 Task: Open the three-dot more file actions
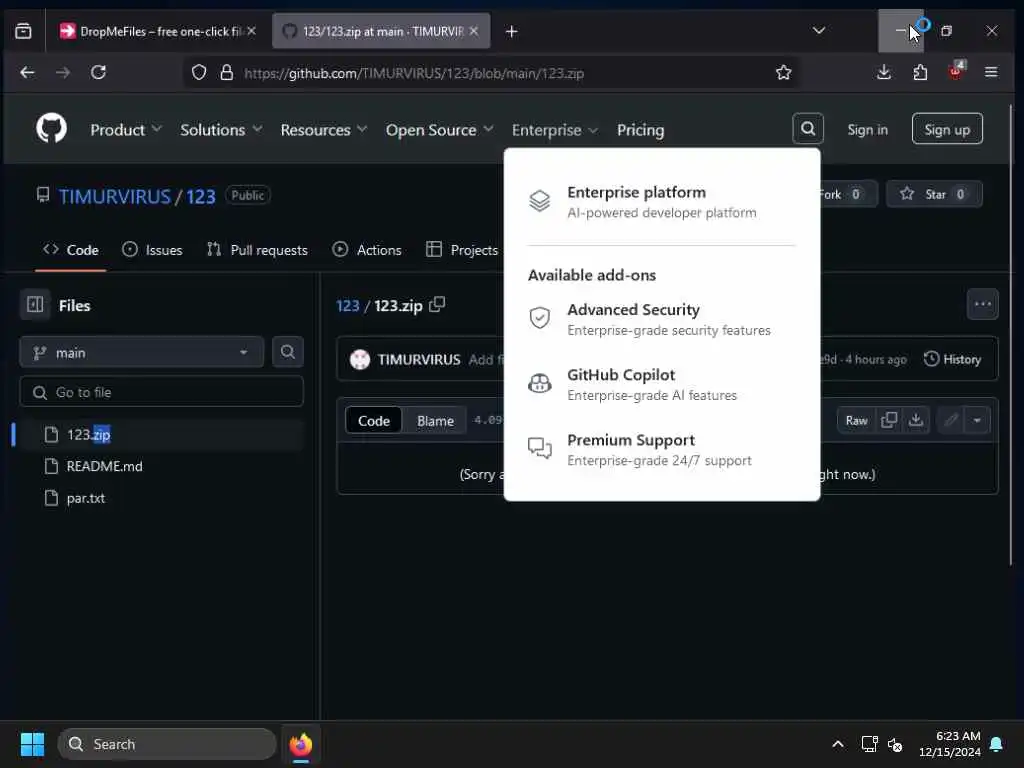coord(982,304)
